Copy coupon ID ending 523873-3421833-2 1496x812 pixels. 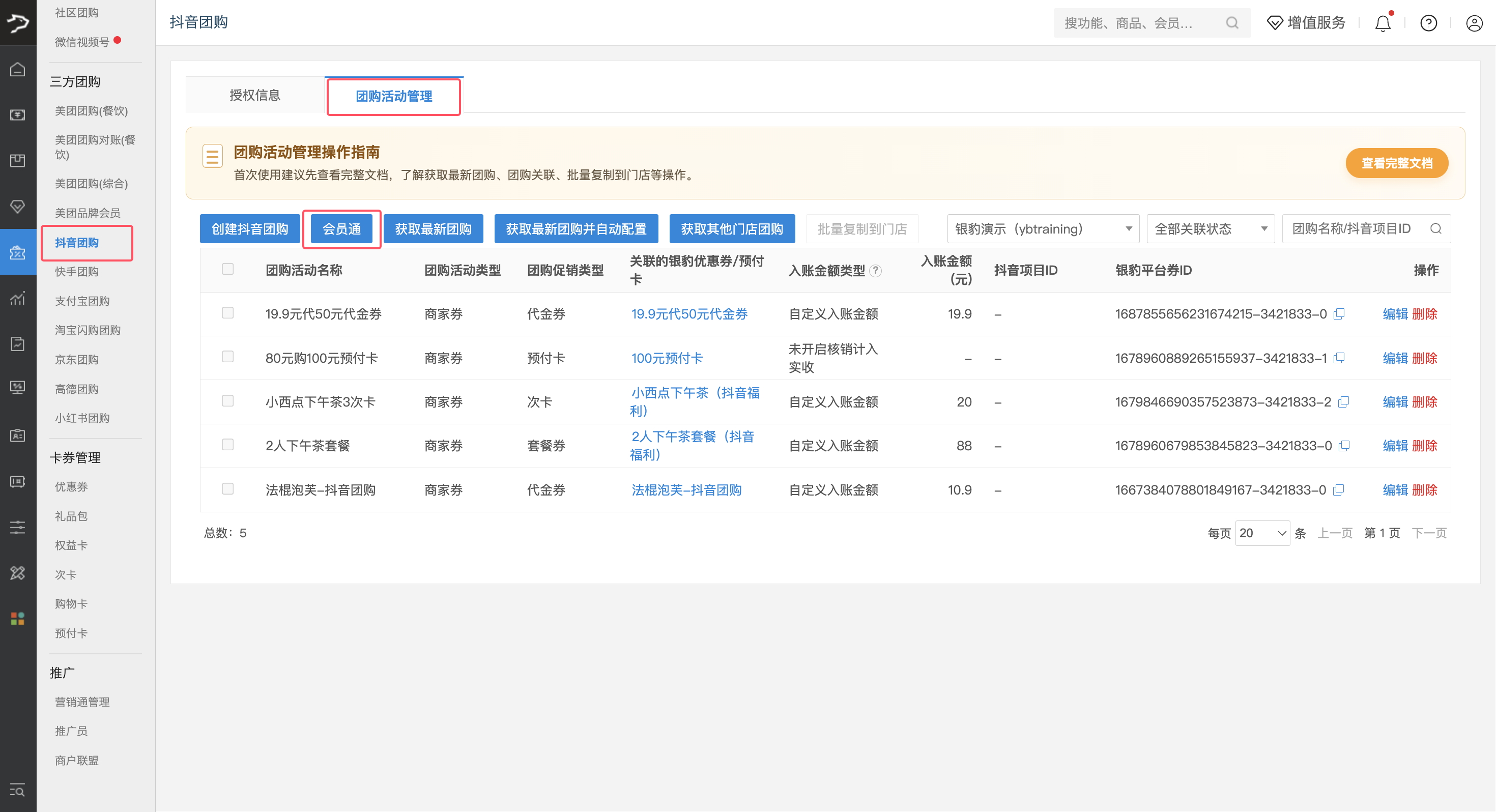tap(1343, 402)
